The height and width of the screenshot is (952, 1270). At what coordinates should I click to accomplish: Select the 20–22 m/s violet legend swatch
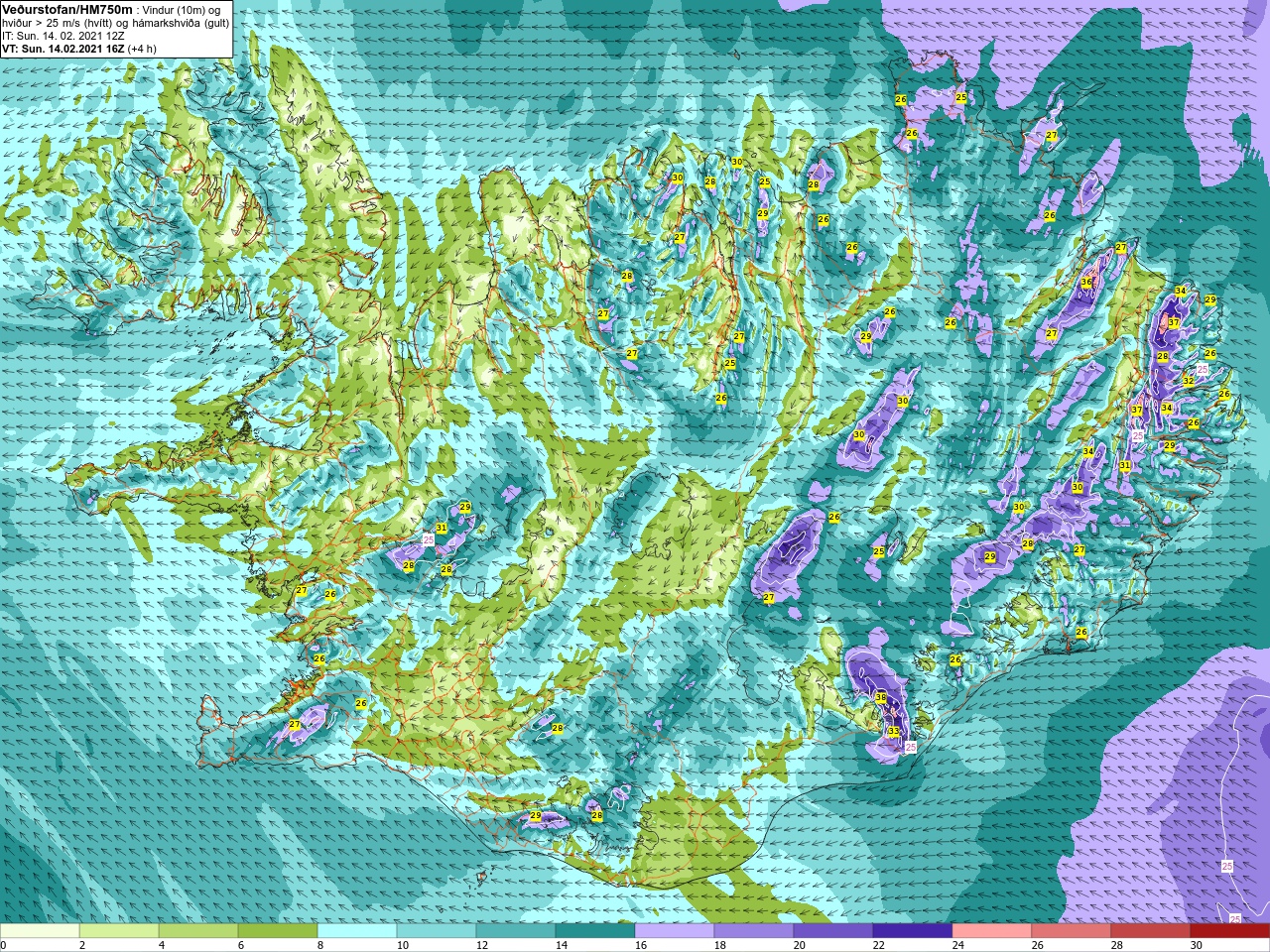click(x=833, y=931)
